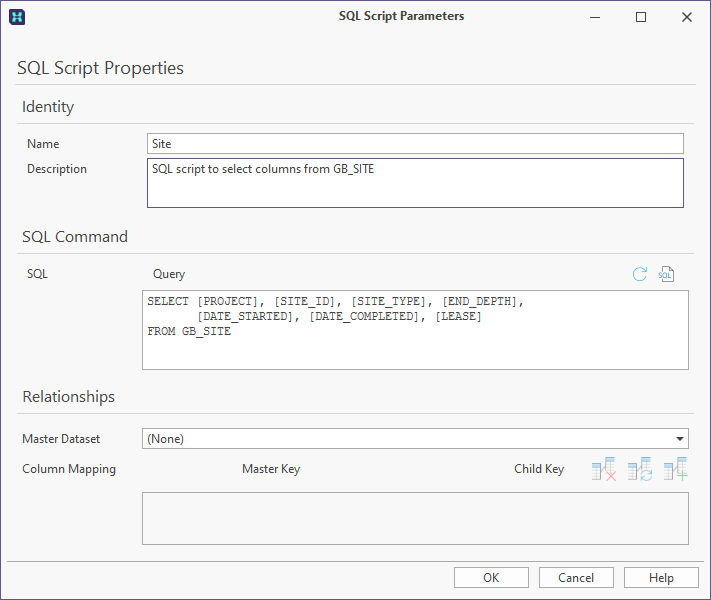
Task: Close the SQL Script Parameters dialog
Action: (x=687, y=17)
